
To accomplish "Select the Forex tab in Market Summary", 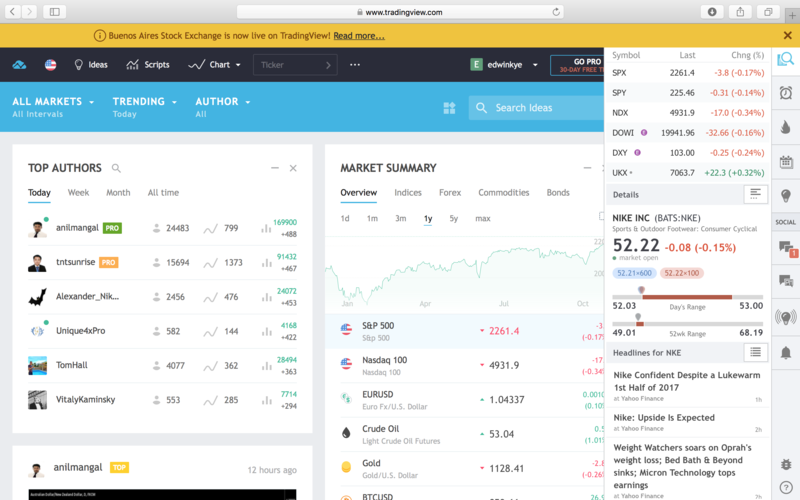I will [450, 192].
